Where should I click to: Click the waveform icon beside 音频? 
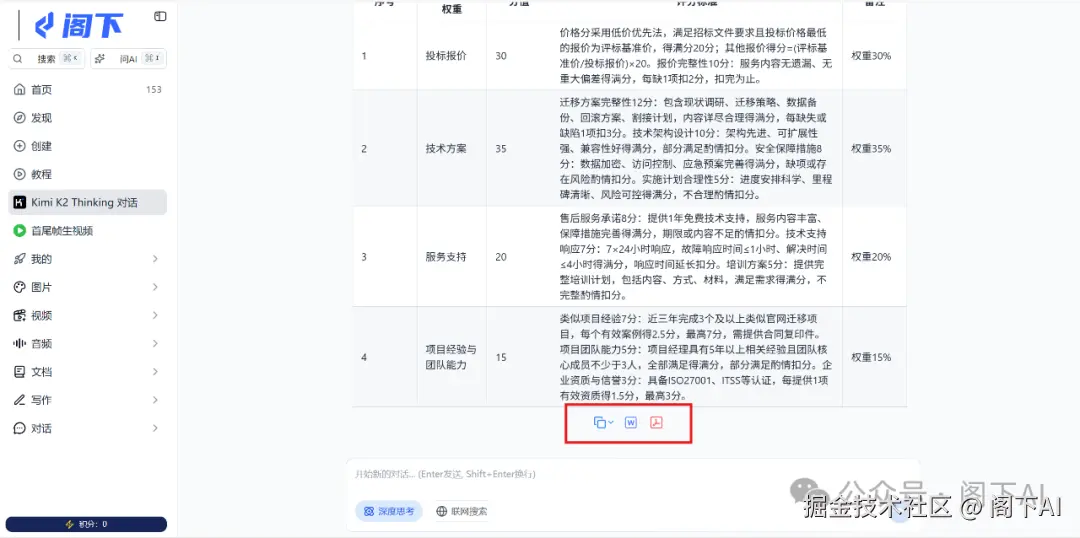(x=19, y=344)
